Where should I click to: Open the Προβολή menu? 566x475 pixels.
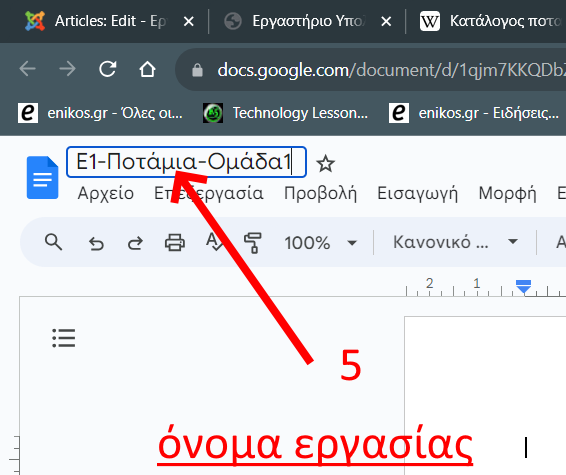[x=320, y=193]
